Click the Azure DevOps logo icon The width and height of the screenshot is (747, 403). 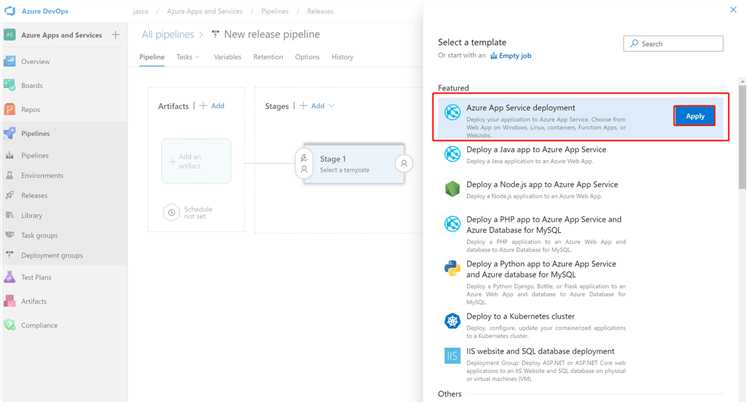(10, 10)
